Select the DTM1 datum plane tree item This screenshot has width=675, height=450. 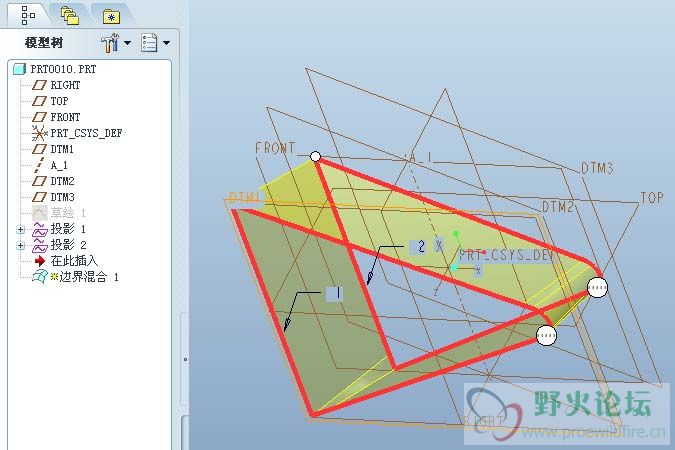(x=62, y=149)
